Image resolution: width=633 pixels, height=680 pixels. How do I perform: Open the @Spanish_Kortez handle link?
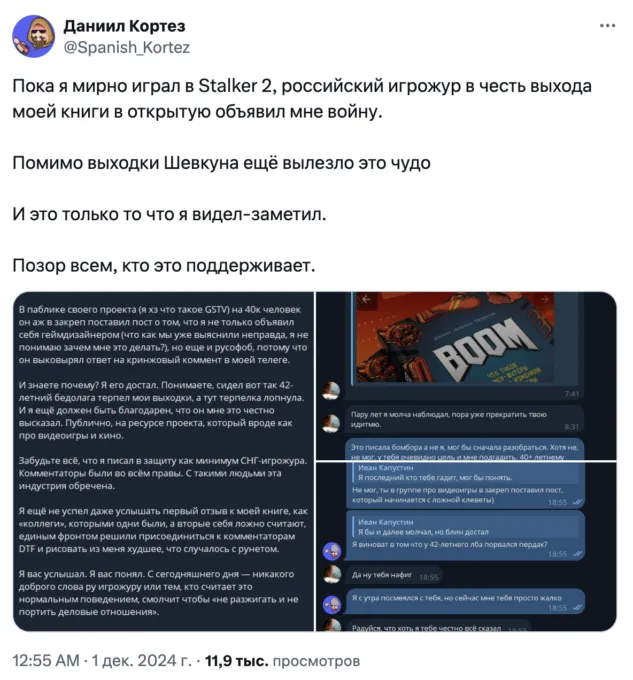[127, 47]
